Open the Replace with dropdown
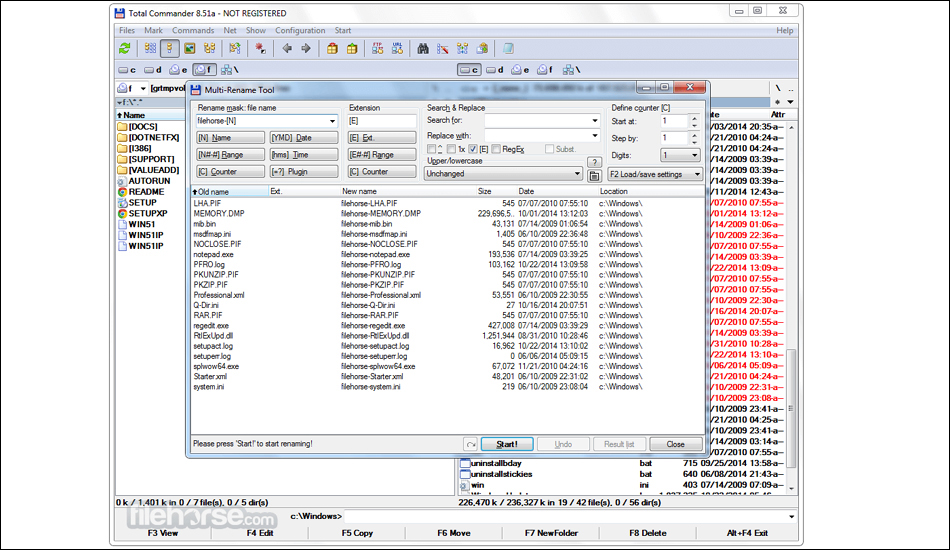The height and width of the screenshot is (550, 950). click(594, 136)
